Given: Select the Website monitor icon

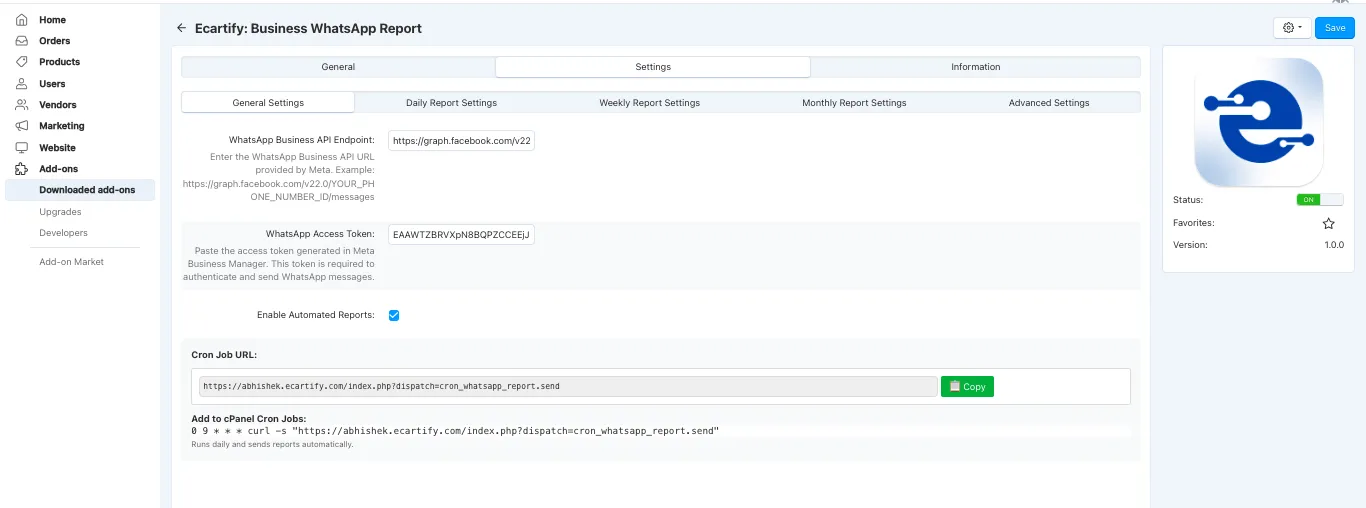Looking at the screenshot, I should (x=21, y=147).
